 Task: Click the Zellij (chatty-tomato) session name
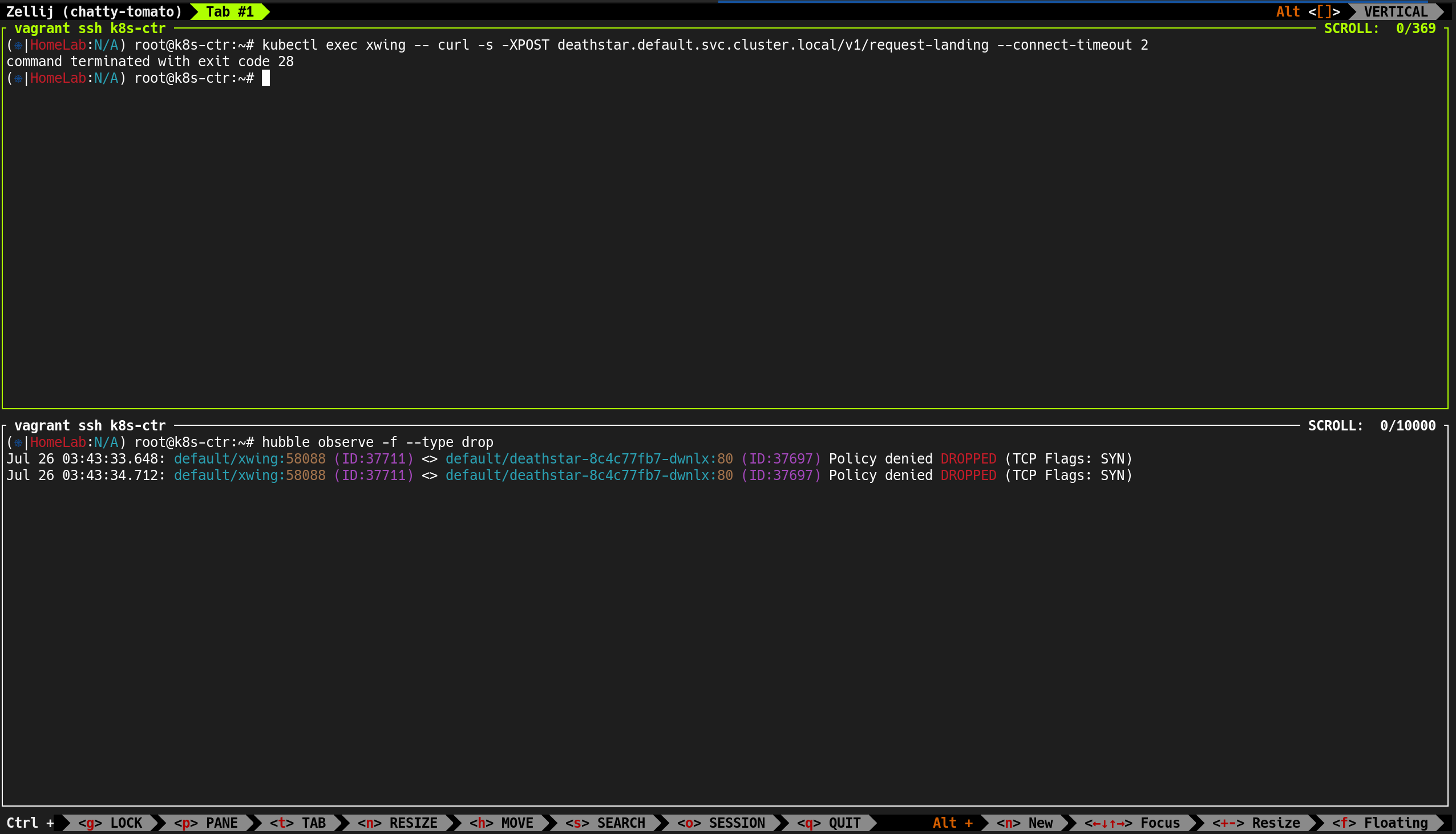[x=94, y=11]
